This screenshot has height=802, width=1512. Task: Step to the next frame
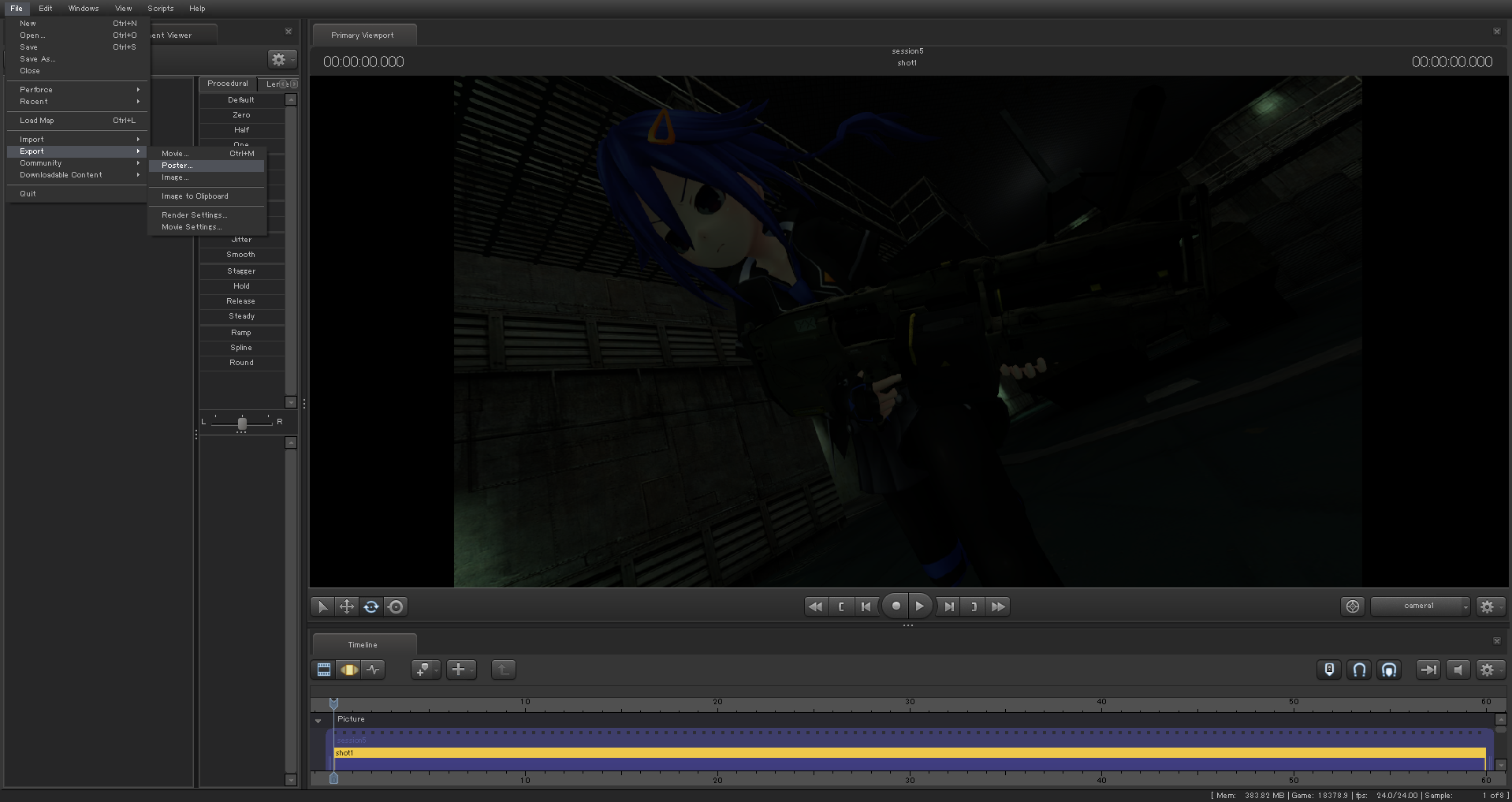coord(949,606)
